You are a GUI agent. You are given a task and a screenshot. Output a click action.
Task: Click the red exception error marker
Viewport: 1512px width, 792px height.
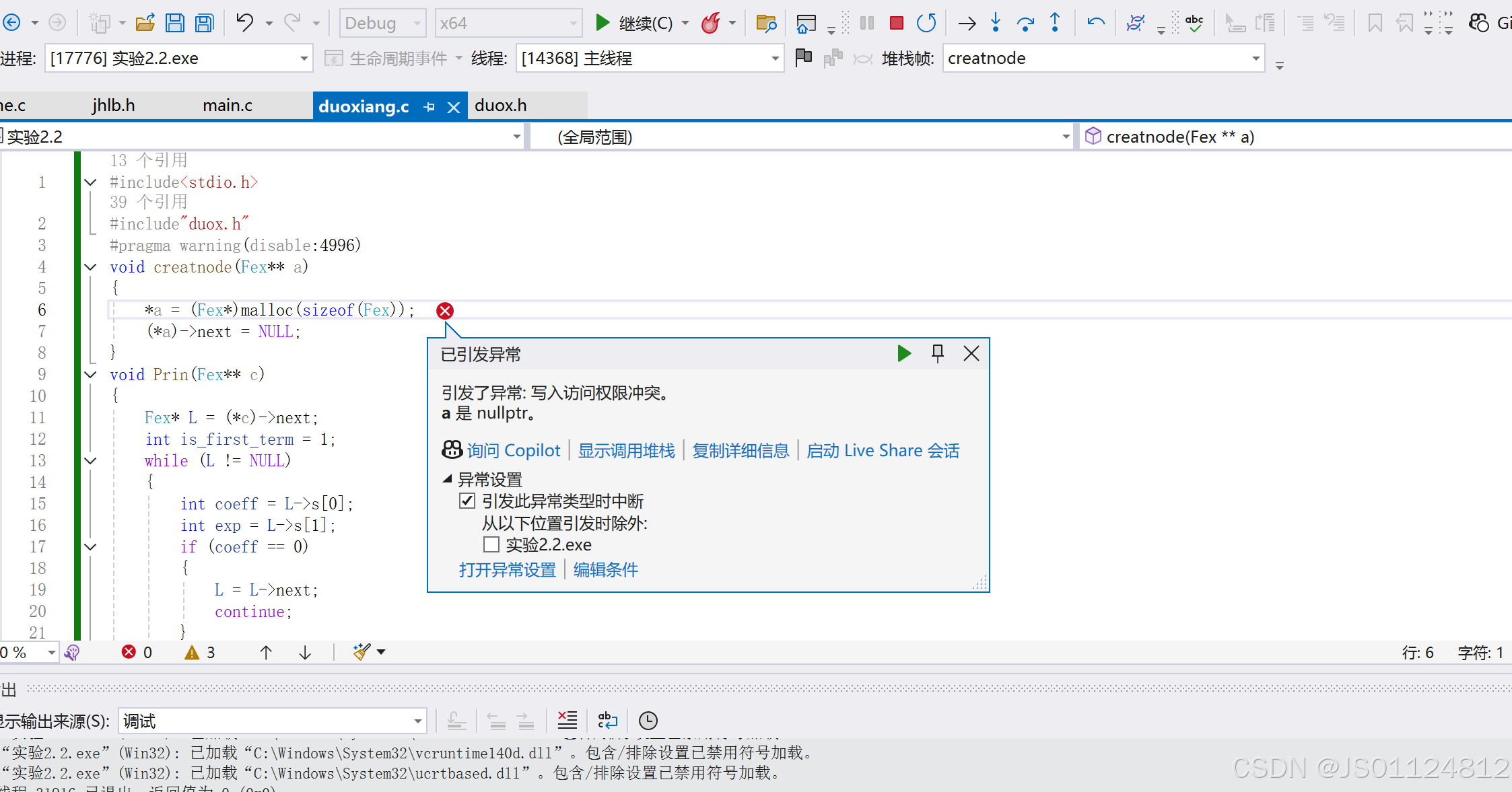pyautogui.click(x=445, y=310)
